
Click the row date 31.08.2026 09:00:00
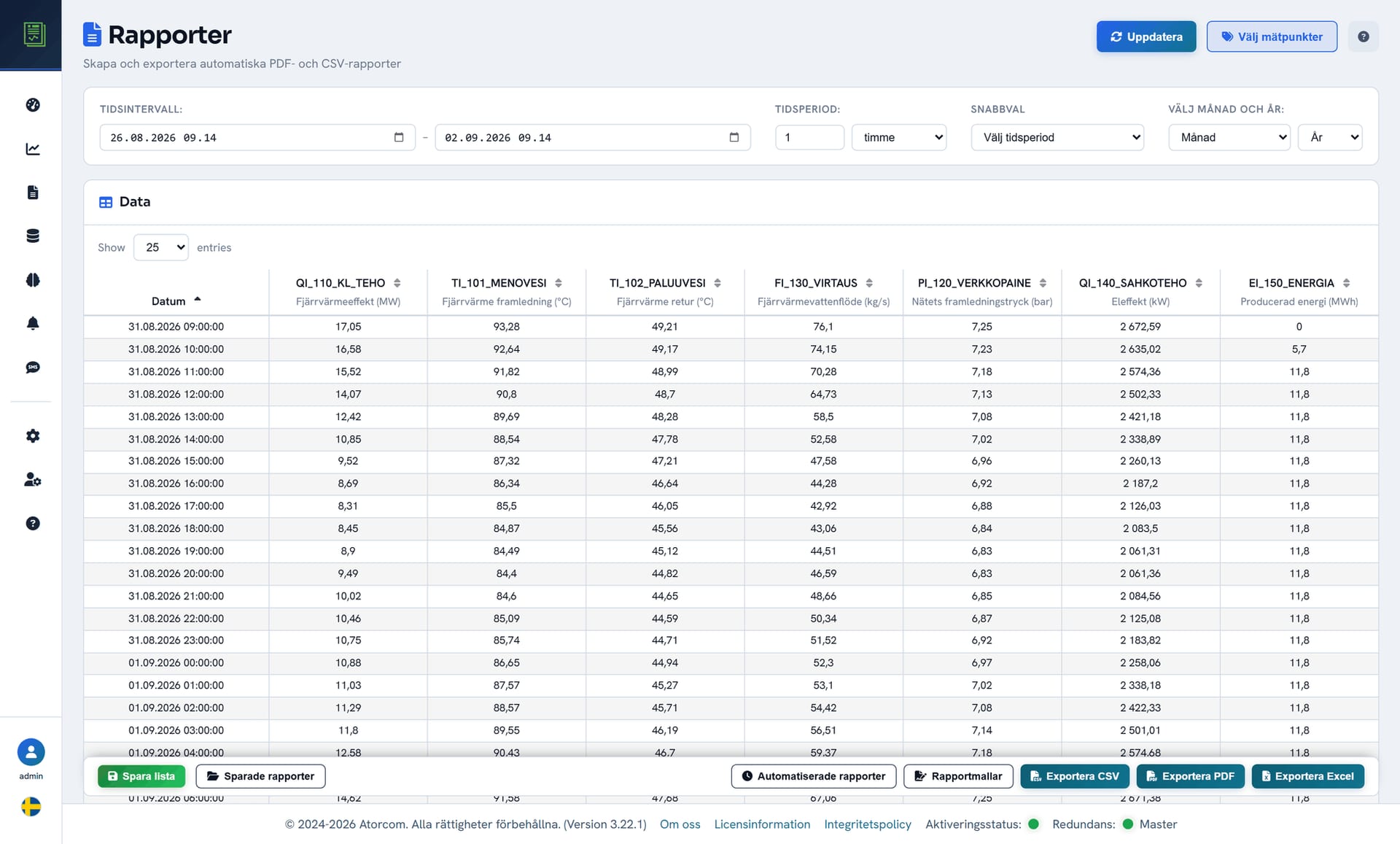pyautogui.click(x=176, y=327)
